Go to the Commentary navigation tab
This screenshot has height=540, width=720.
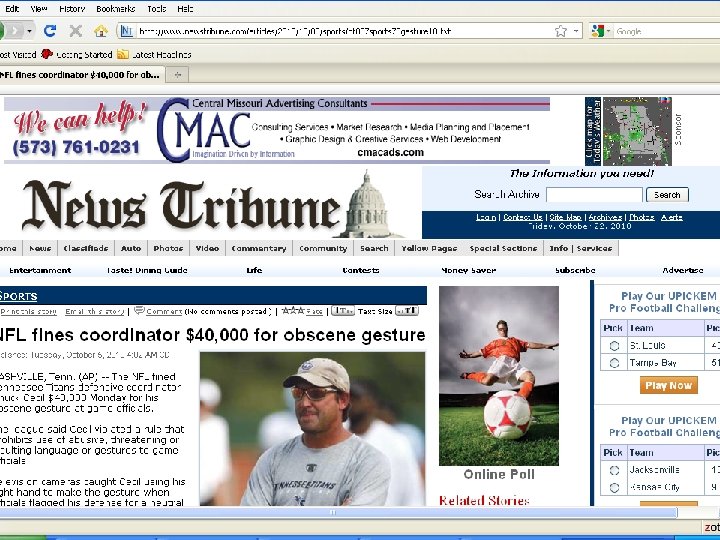click(259, 248)
